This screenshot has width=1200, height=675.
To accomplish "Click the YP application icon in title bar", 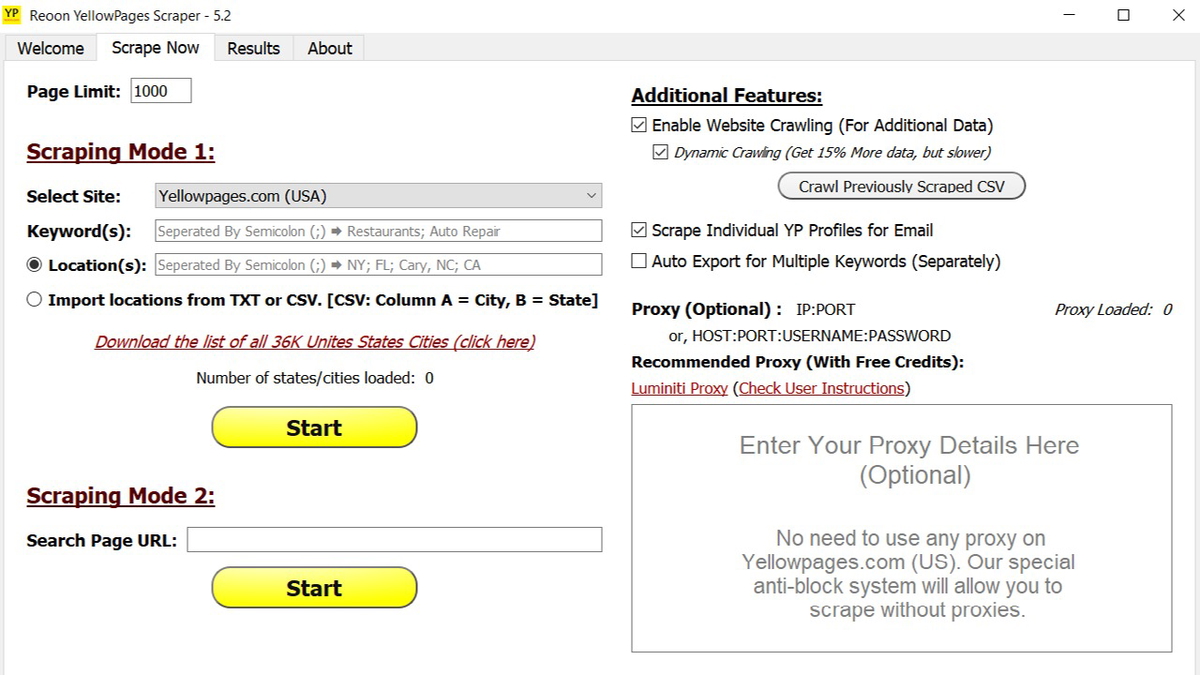I will (13, 14).
